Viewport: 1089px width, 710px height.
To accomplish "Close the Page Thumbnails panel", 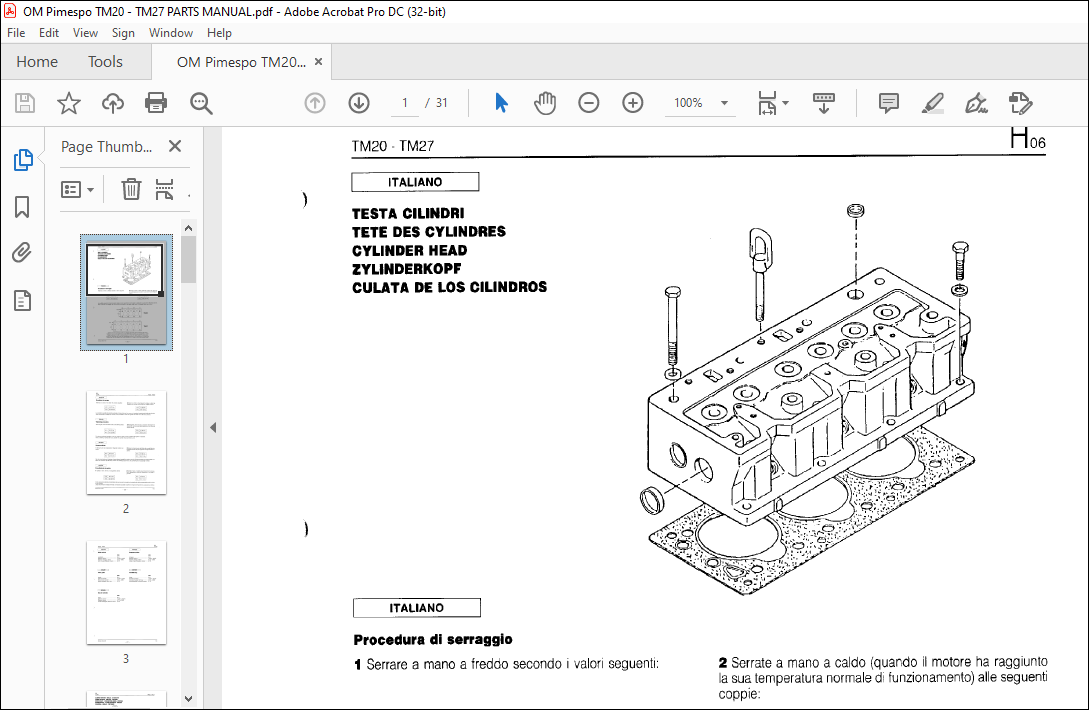I will pos(175,146).
